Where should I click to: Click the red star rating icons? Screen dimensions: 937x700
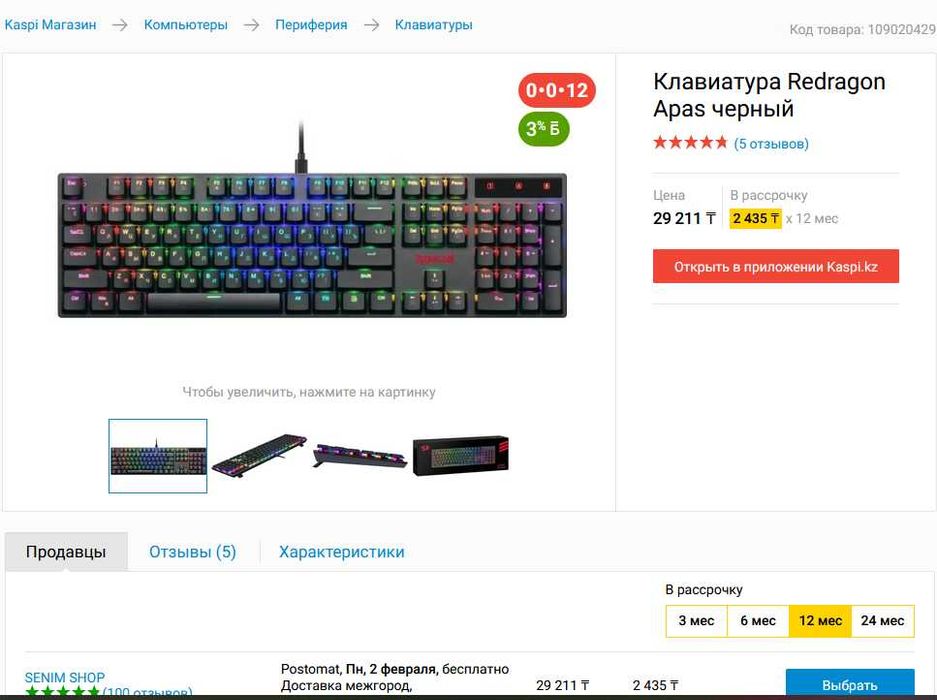690,143
